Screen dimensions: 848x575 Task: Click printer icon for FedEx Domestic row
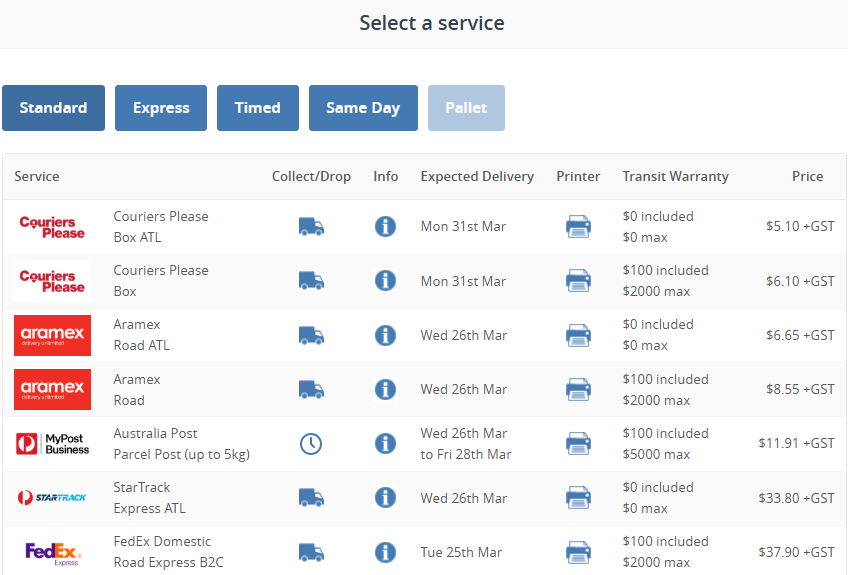pyautogui.click(x=578, y=552)
